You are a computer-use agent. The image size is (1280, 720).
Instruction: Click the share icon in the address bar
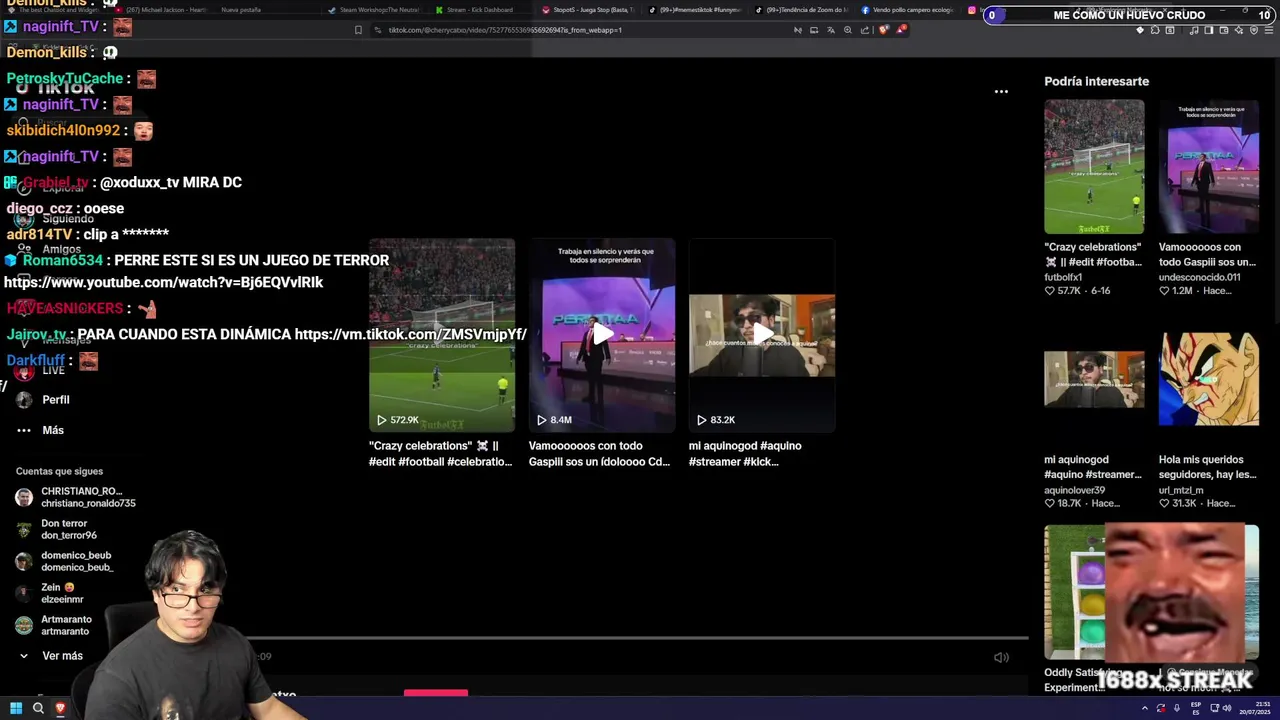pos(865,30)
